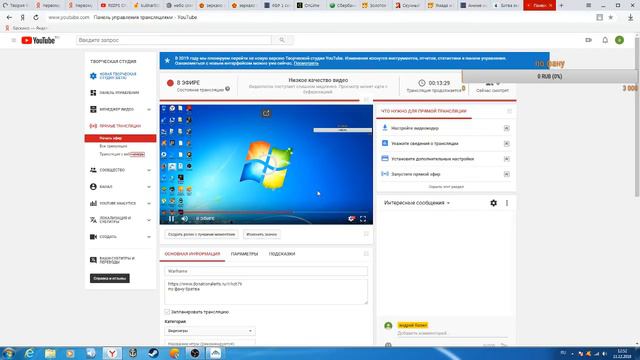The height and width of the screenshot is (360, 640).
Task: Click the share icon atop the preview
Action: coord(266,113)
